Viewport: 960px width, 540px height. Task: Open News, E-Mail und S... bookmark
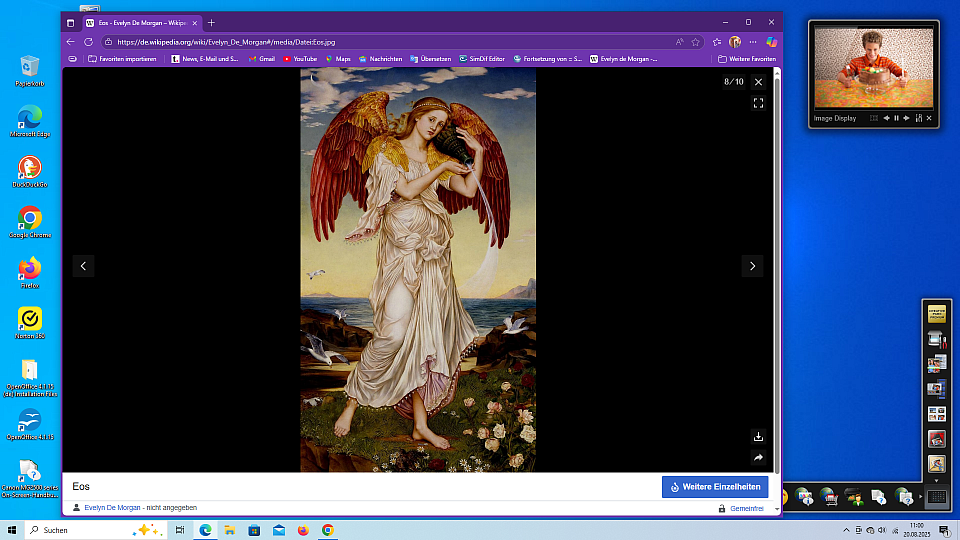coord(205,59)
